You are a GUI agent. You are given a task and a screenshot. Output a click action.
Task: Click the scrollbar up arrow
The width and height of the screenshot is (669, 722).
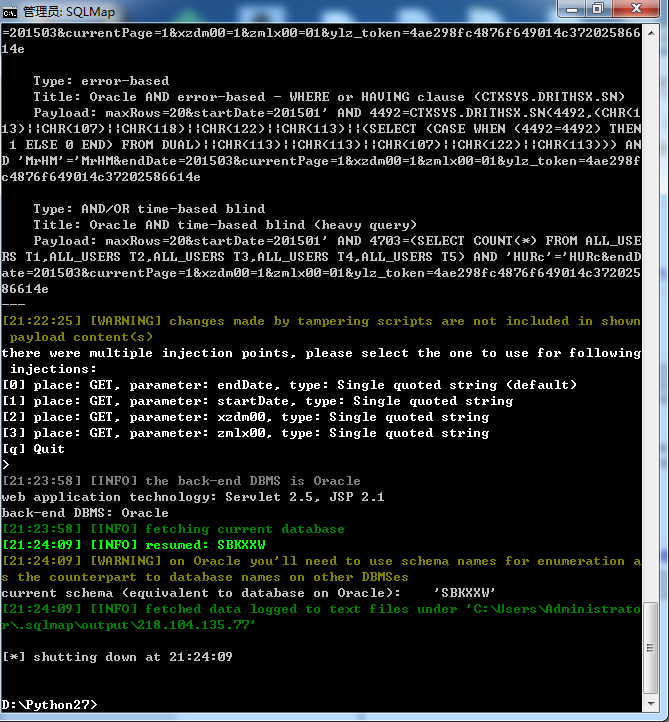651,33
